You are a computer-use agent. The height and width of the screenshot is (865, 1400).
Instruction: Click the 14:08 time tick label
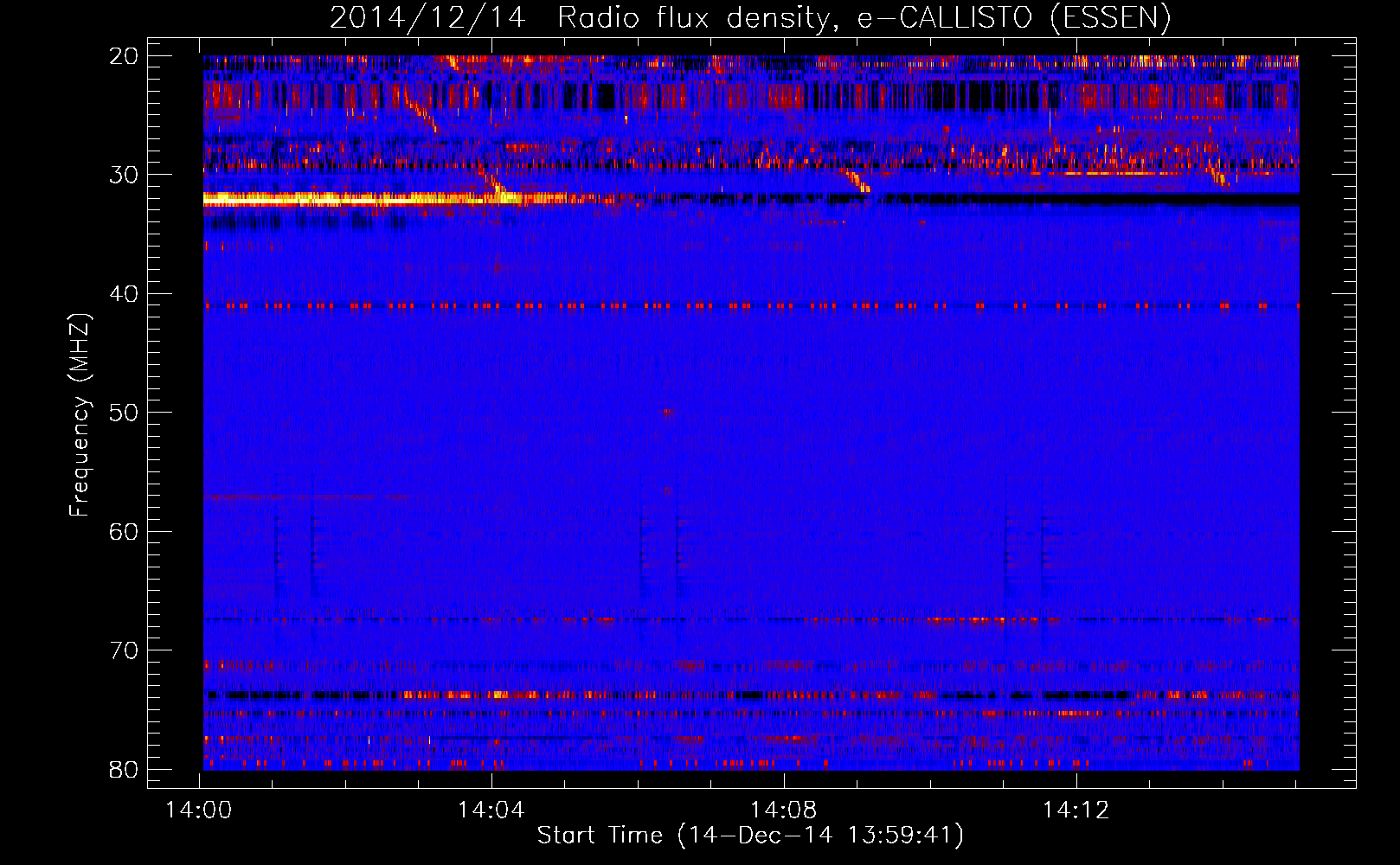[x=784, y=811]
